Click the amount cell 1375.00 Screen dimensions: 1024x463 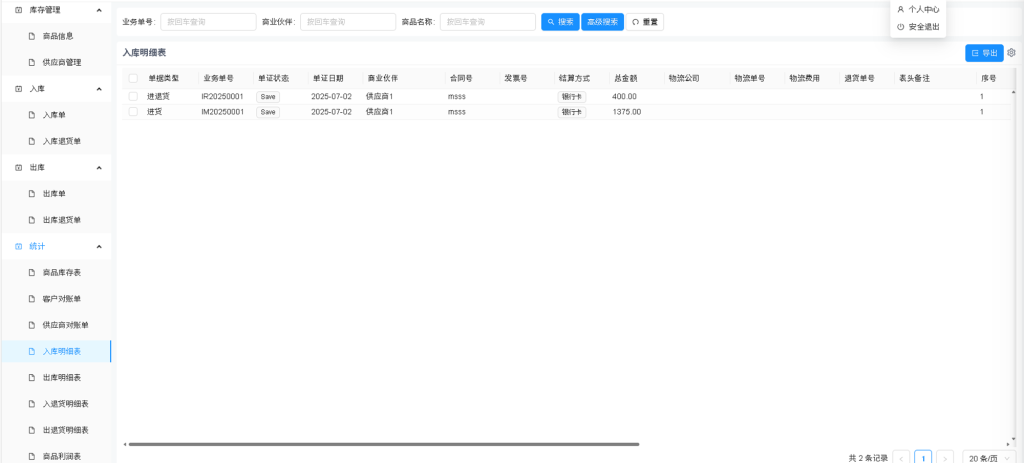[626, 112]
